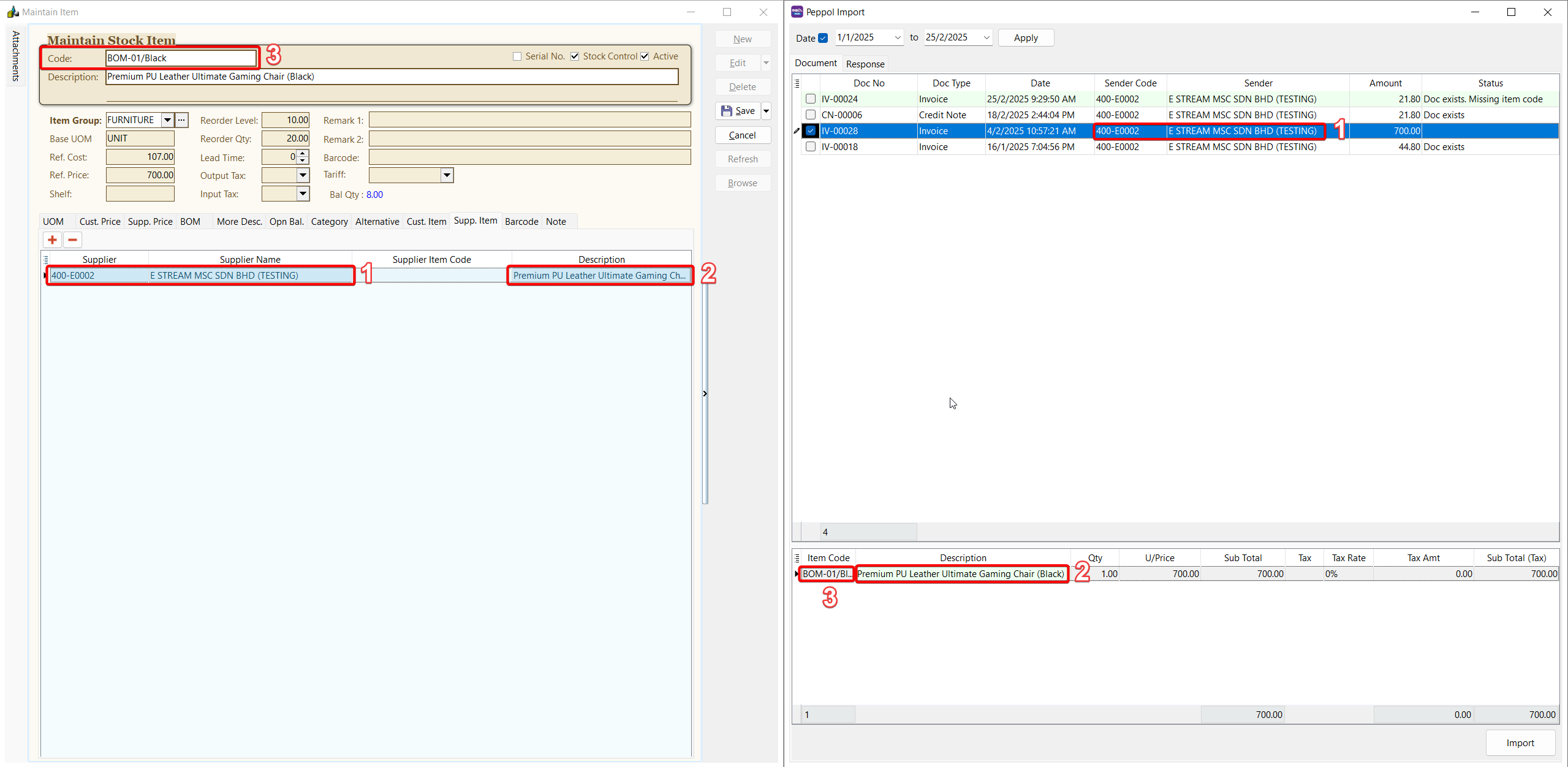Click the red plus add-row icon
This screenshot has height=767, width=1568.
pos(52,240)
